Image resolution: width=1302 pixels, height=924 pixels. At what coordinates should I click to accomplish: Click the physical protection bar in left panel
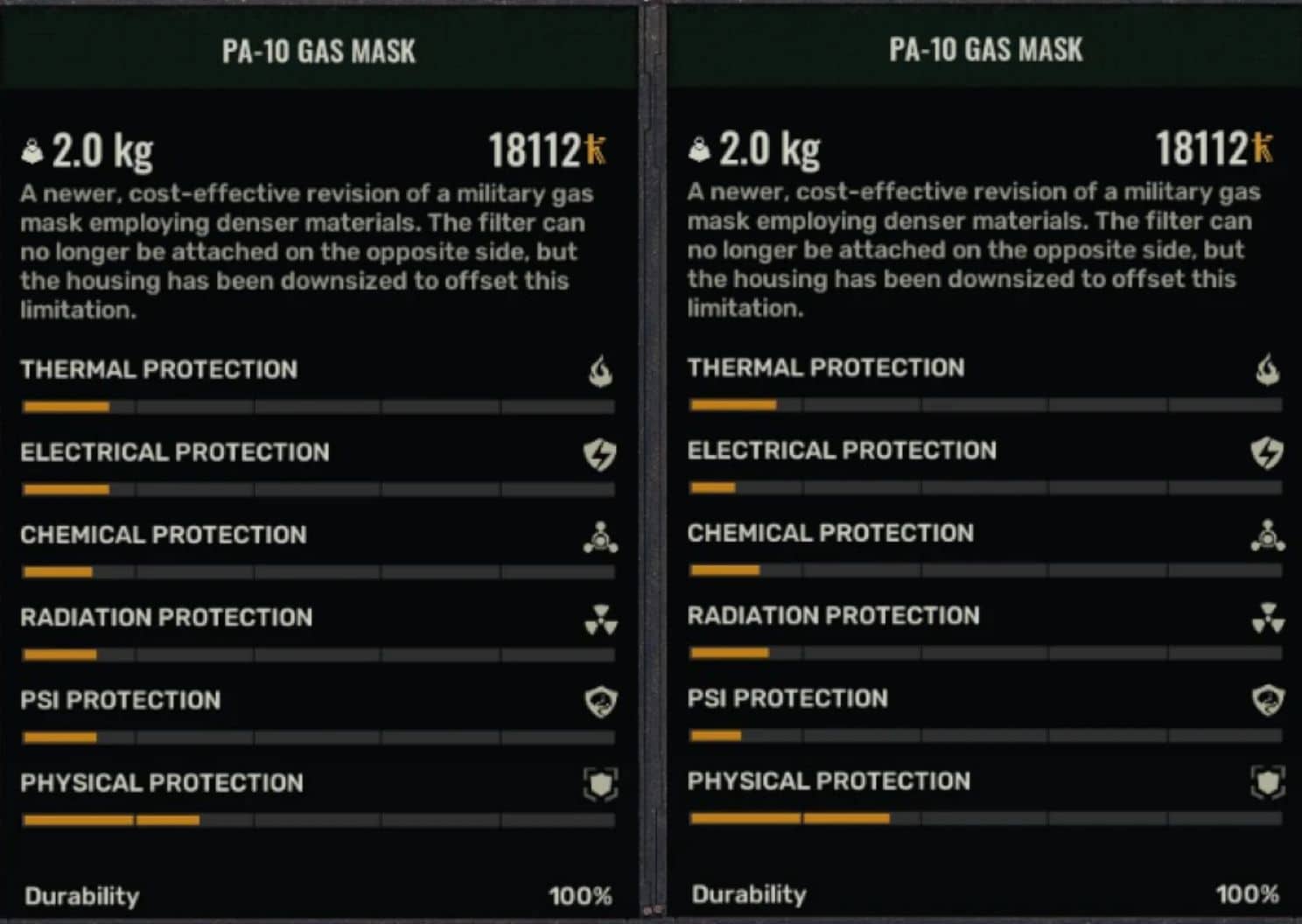[318, 821]
